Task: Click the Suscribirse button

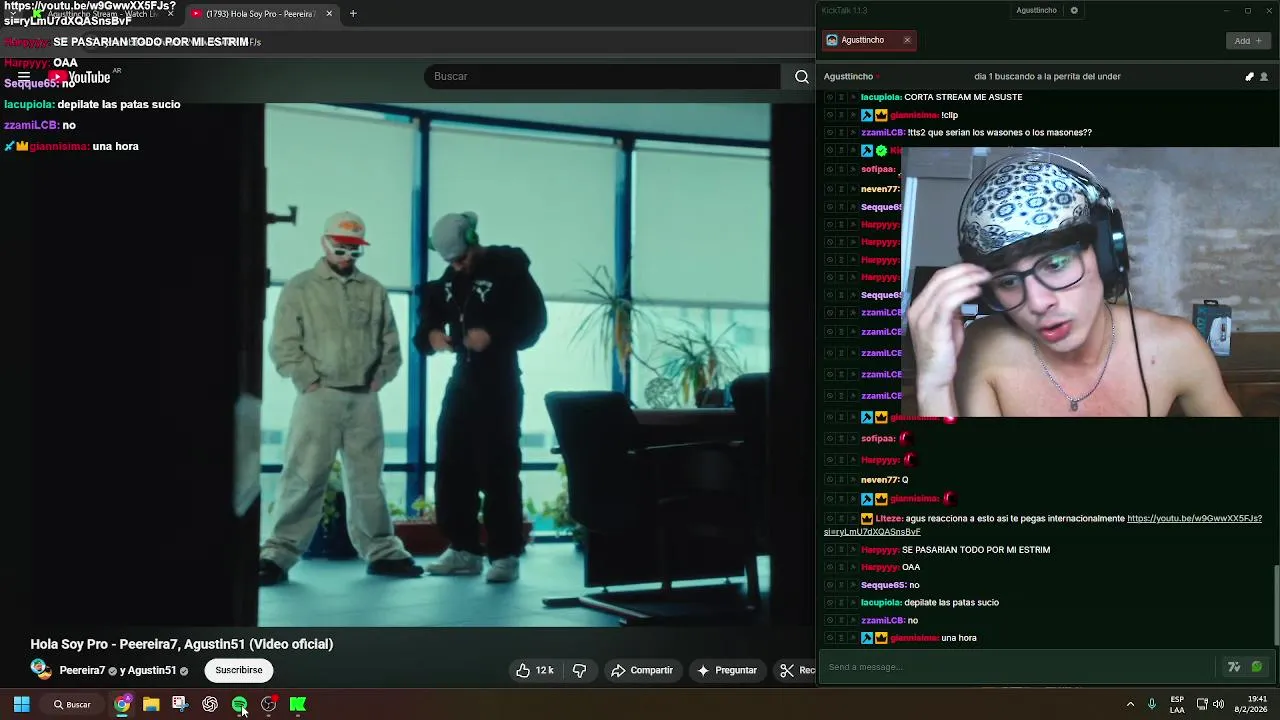Action: 239,670
